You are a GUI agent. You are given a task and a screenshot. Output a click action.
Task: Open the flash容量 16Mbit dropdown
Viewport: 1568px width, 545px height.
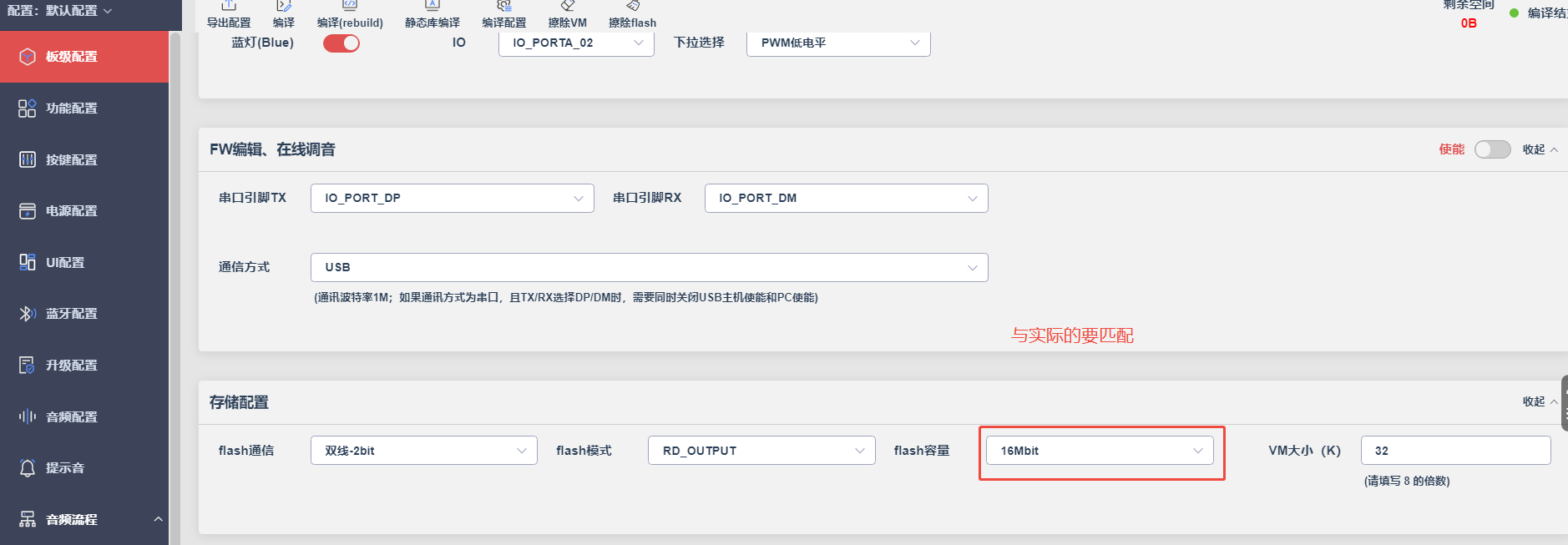click(x=1100, y=451)
